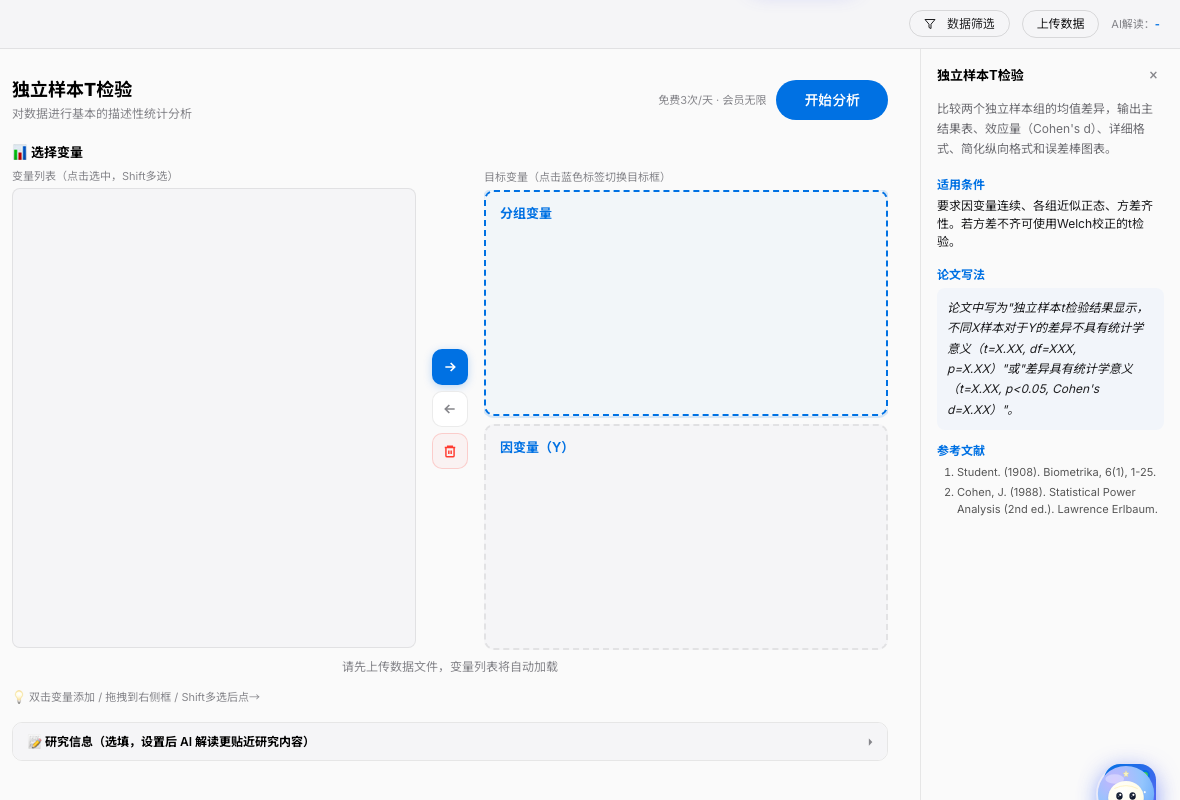Screen dimensions: 1180x800
Task: Click the red trash icon to clear variables
Action: pyautogui.click(x=450, y=451)
